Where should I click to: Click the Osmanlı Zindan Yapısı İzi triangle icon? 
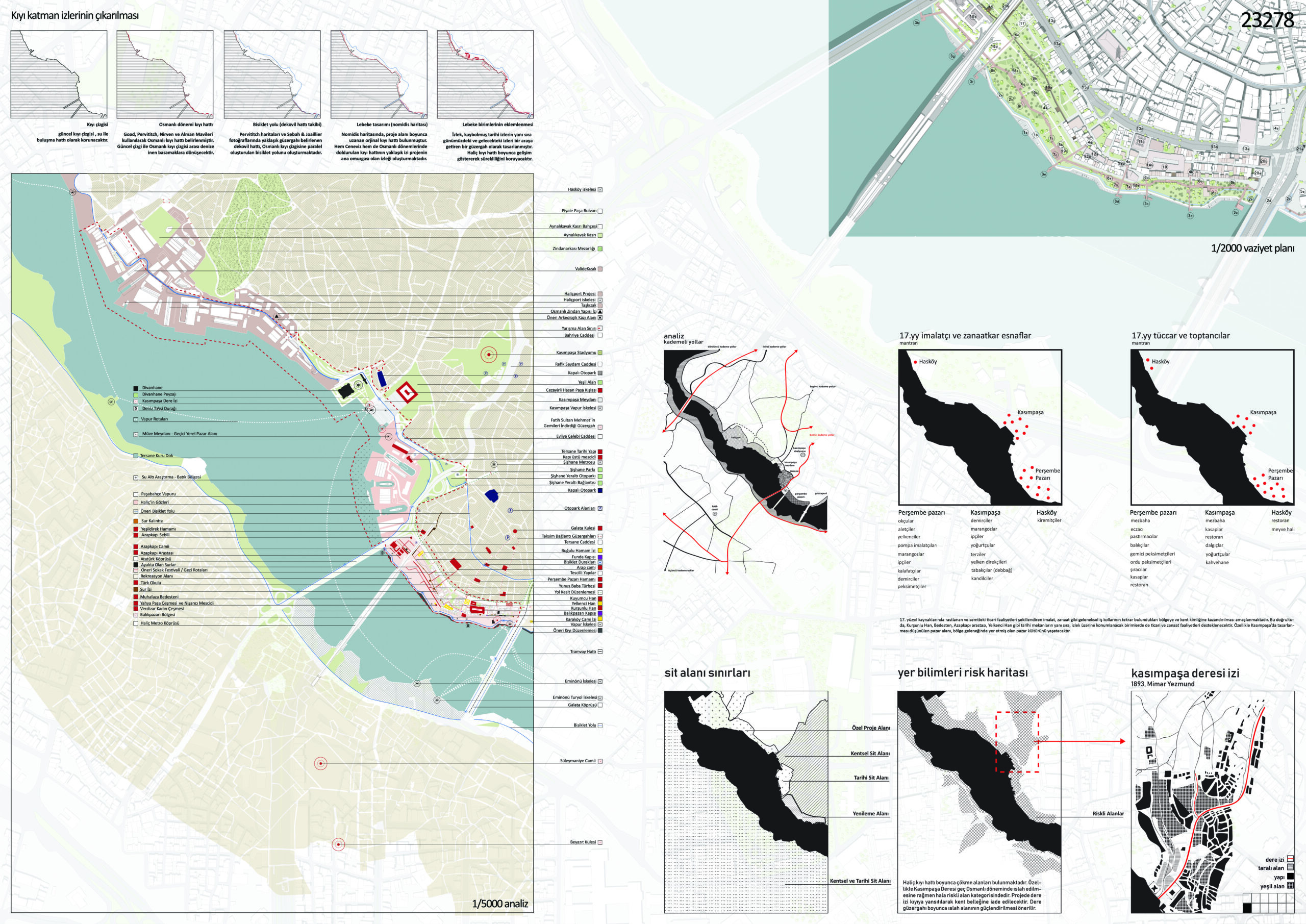point(600,312)
